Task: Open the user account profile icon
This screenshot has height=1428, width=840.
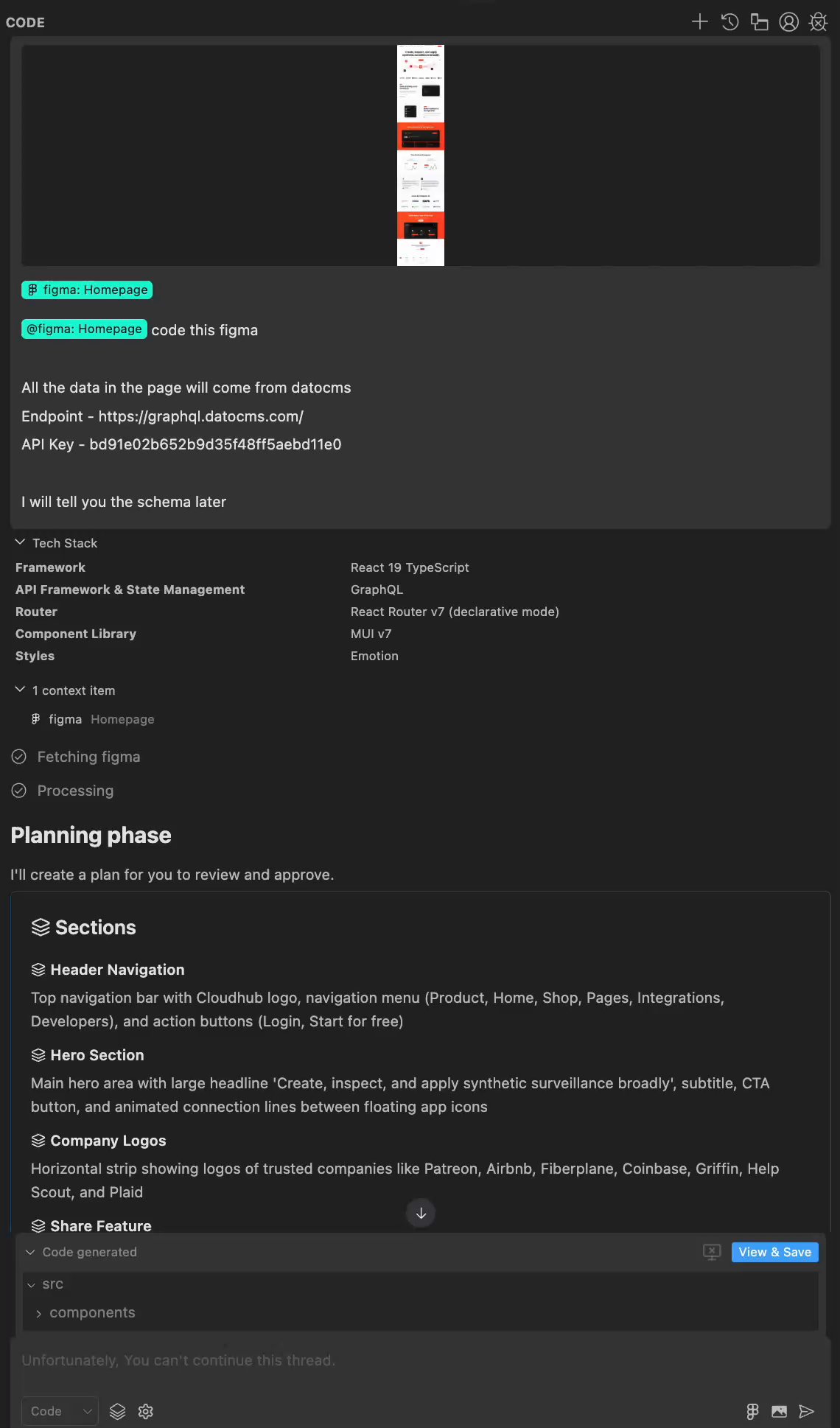Action: click(x=788, y=22)
